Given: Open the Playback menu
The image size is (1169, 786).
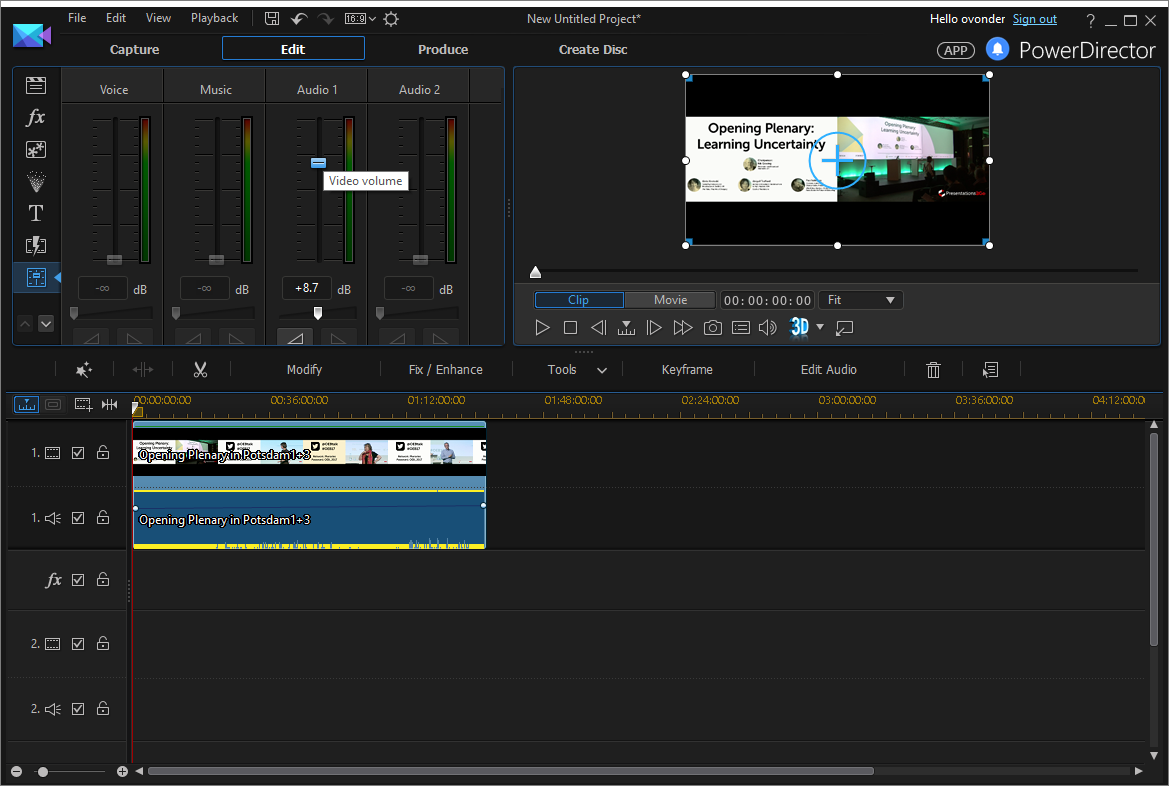Looking at the screenshot, I should pyautogui.click(x=214, y=18).
